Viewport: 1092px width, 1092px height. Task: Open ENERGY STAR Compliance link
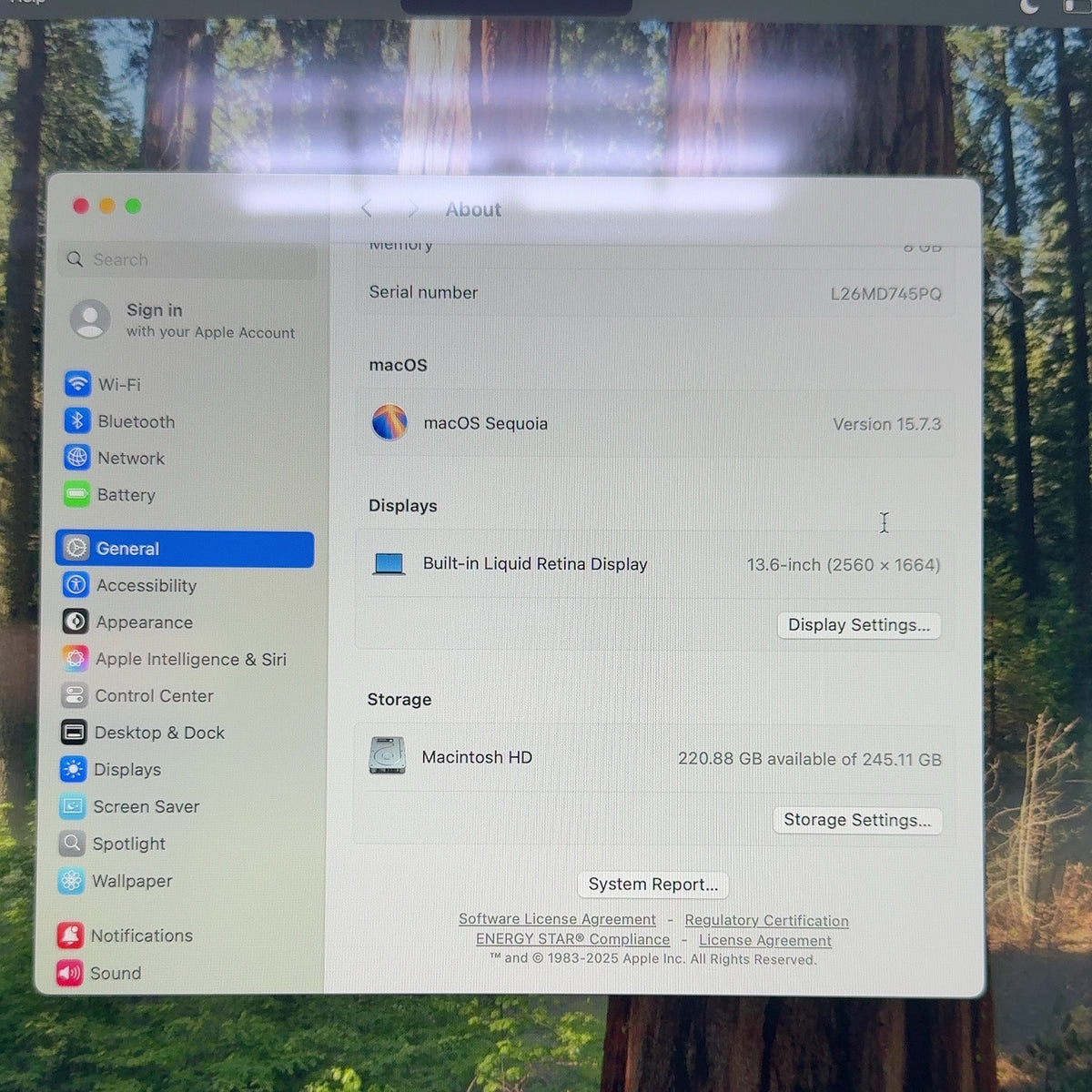[x=572, y=939]
